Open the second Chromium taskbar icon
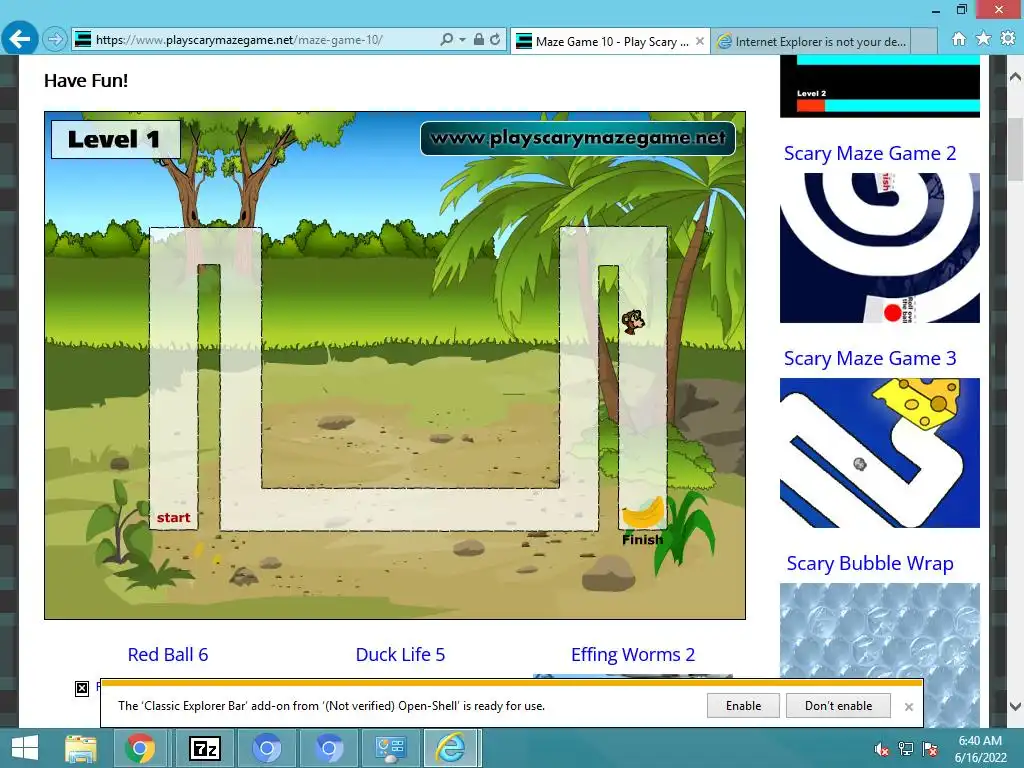1024x768 pixels. pos(328,748)
